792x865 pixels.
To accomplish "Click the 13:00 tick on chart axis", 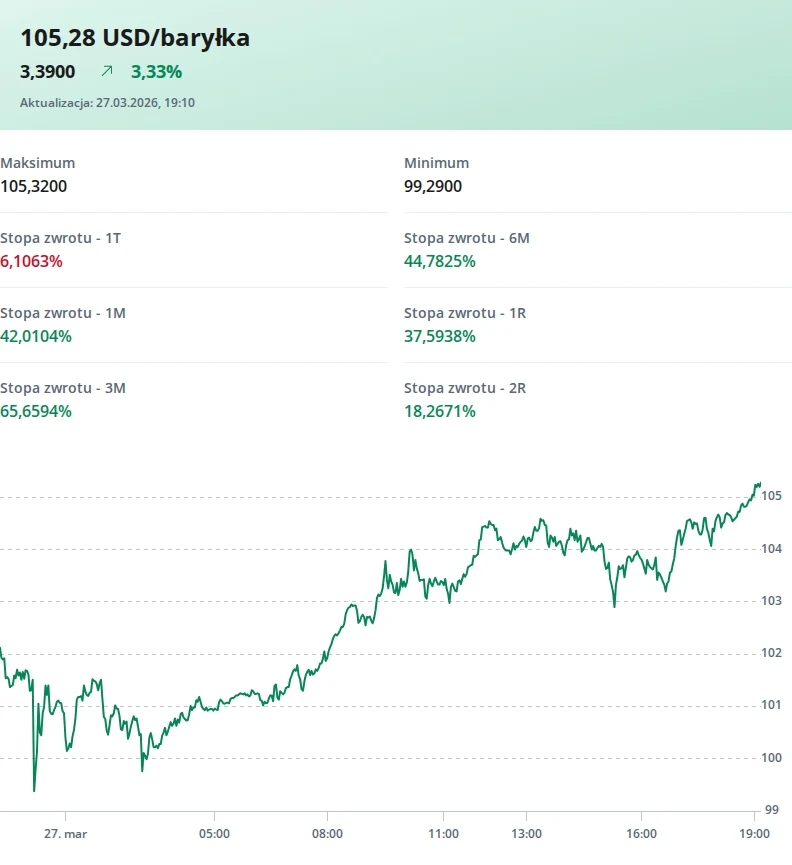I will click(527, 834).
